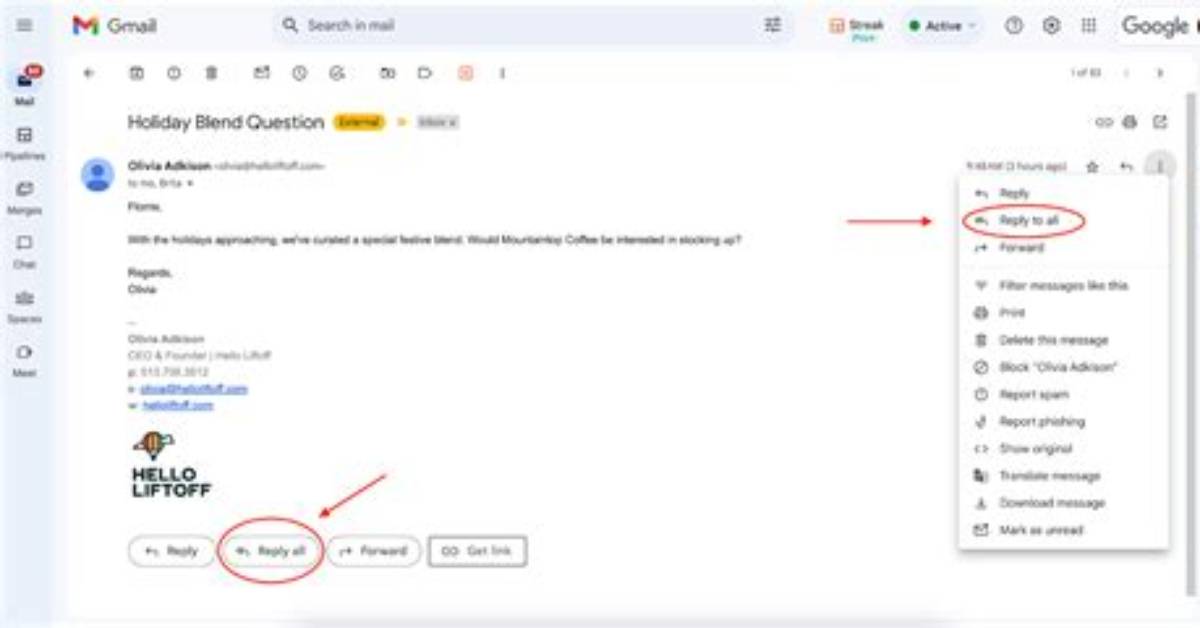Select Filter messages like this

[1062, 286]
